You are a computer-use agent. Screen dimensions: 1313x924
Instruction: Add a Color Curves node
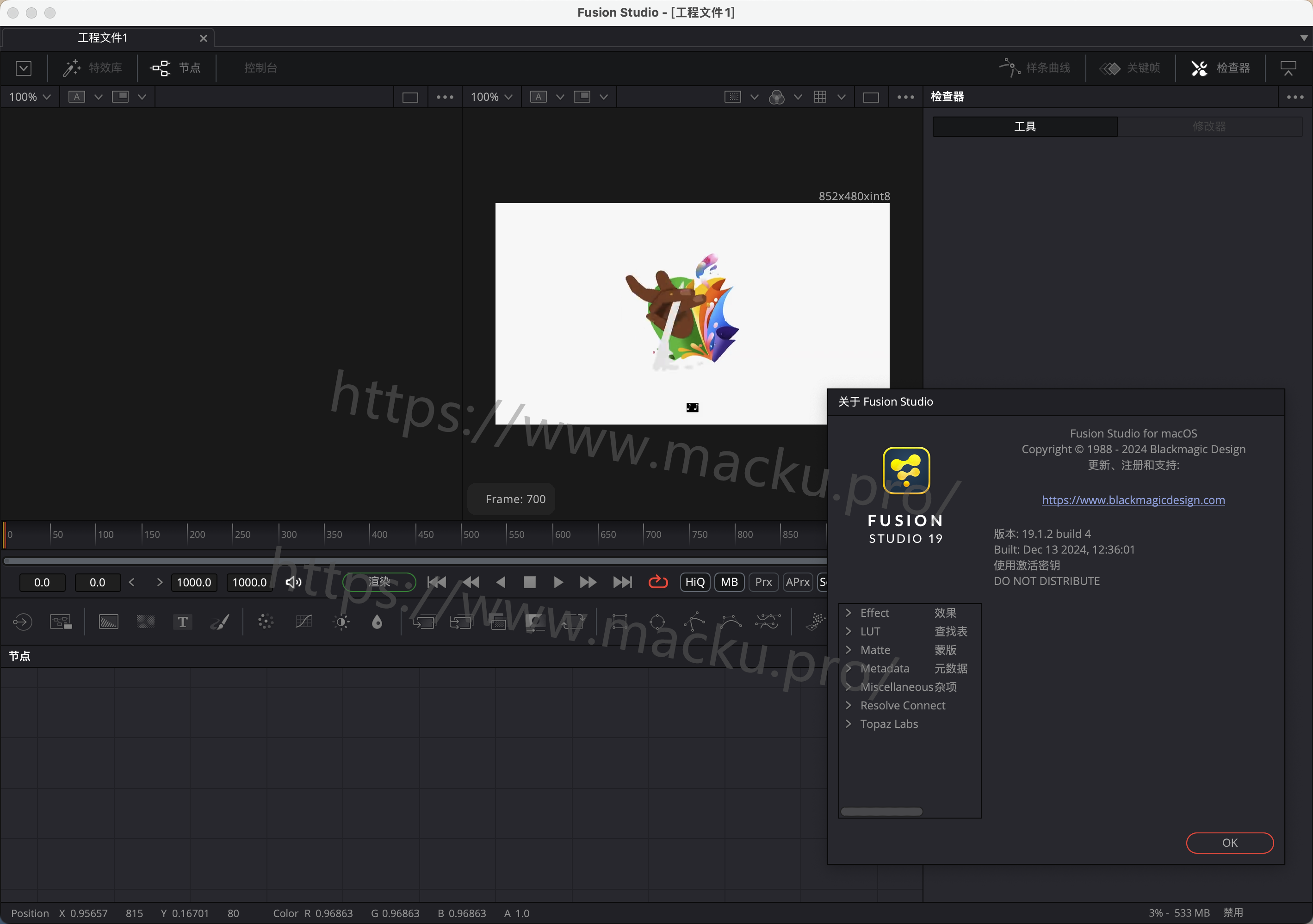pyautogui.click(x=303, y=622)
